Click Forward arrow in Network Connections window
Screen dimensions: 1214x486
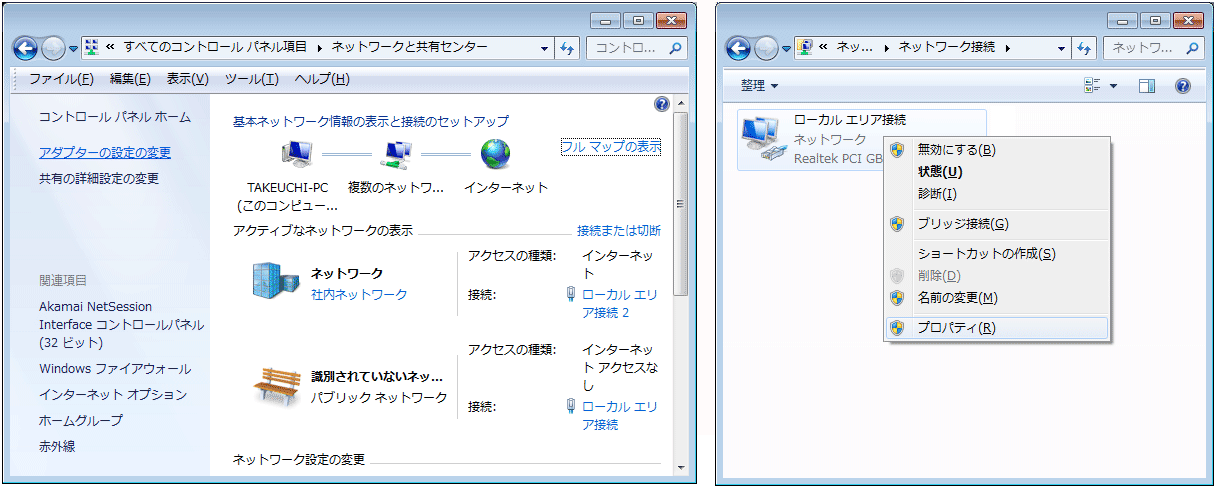pos(765,48)
